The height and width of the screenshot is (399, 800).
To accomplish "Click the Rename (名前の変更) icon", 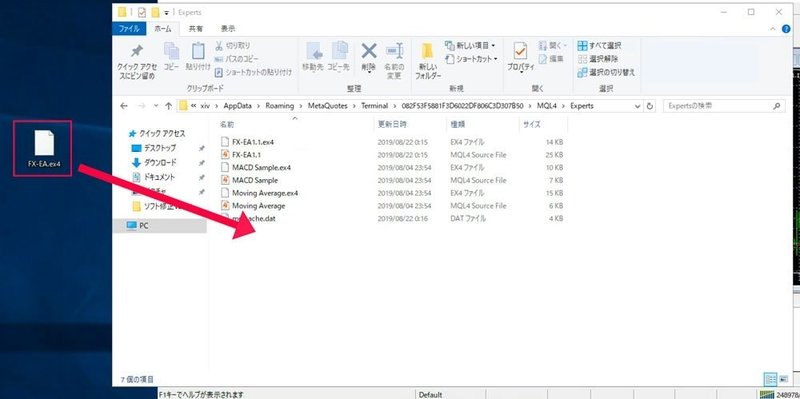I will click(394, 52).
